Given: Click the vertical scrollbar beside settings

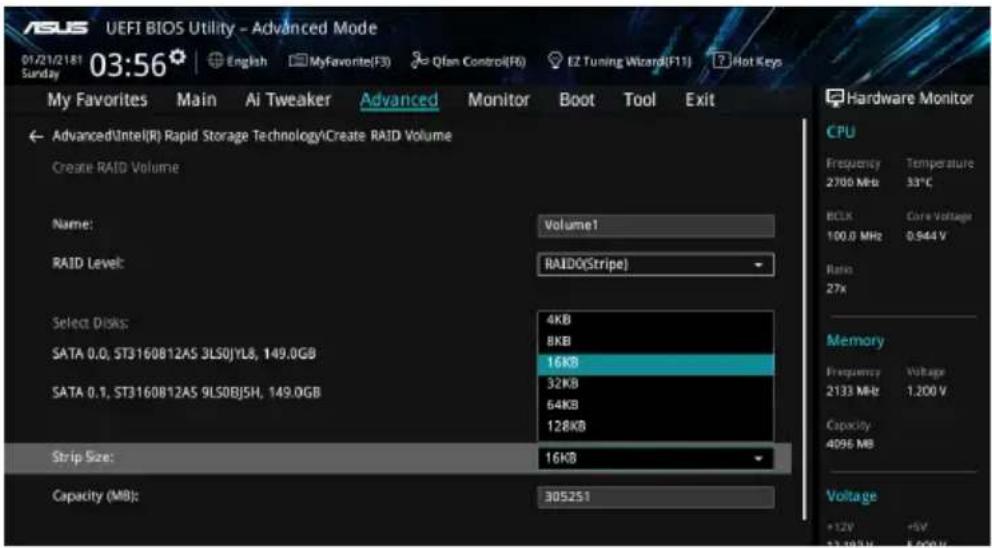Looking at the screenshot, I should 805,320.
